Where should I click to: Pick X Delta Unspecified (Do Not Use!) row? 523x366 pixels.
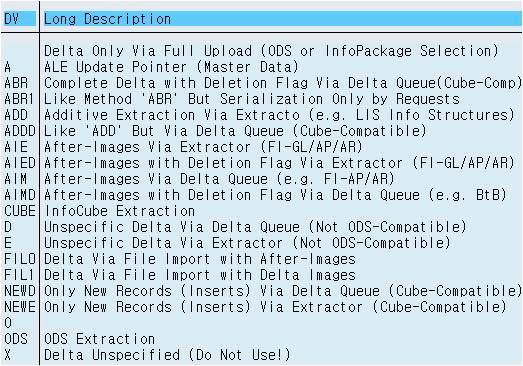(x=262, y=355)
